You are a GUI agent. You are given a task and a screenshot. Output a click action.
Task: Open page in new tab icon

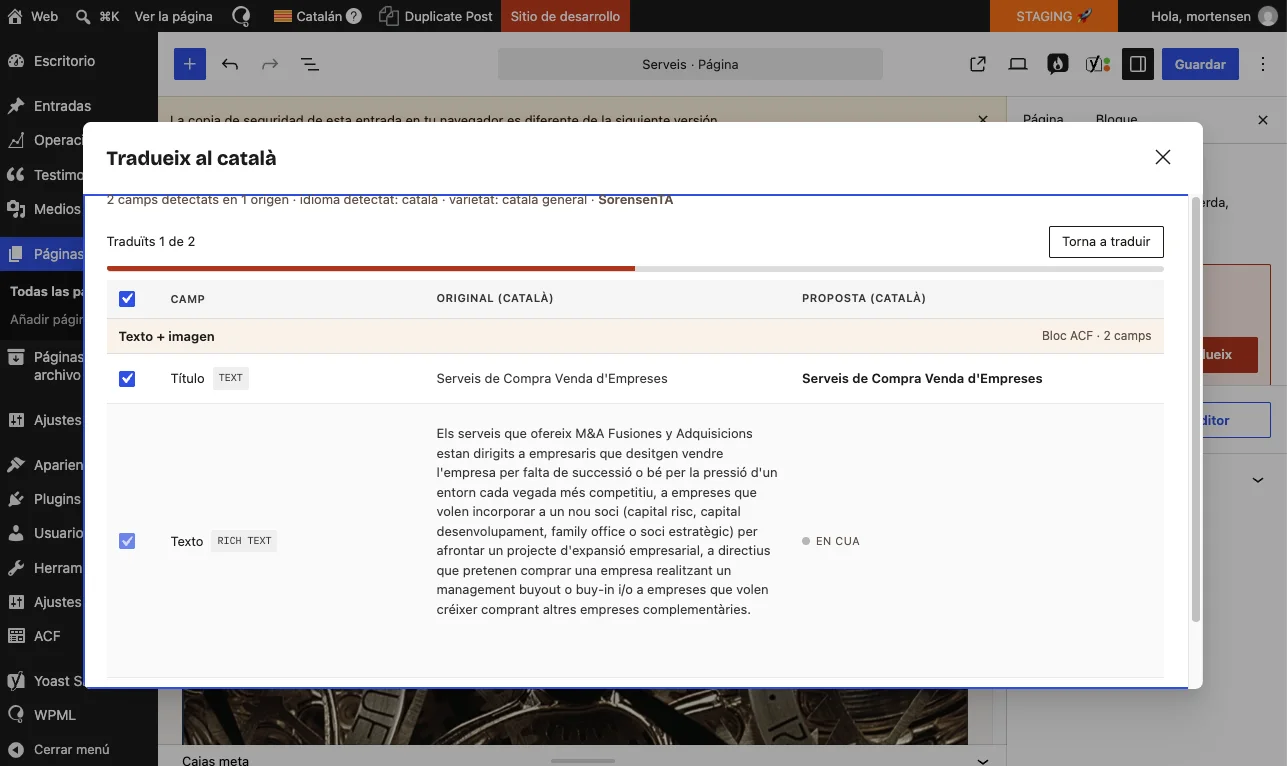pyautogui.click(x=978, y=64)
